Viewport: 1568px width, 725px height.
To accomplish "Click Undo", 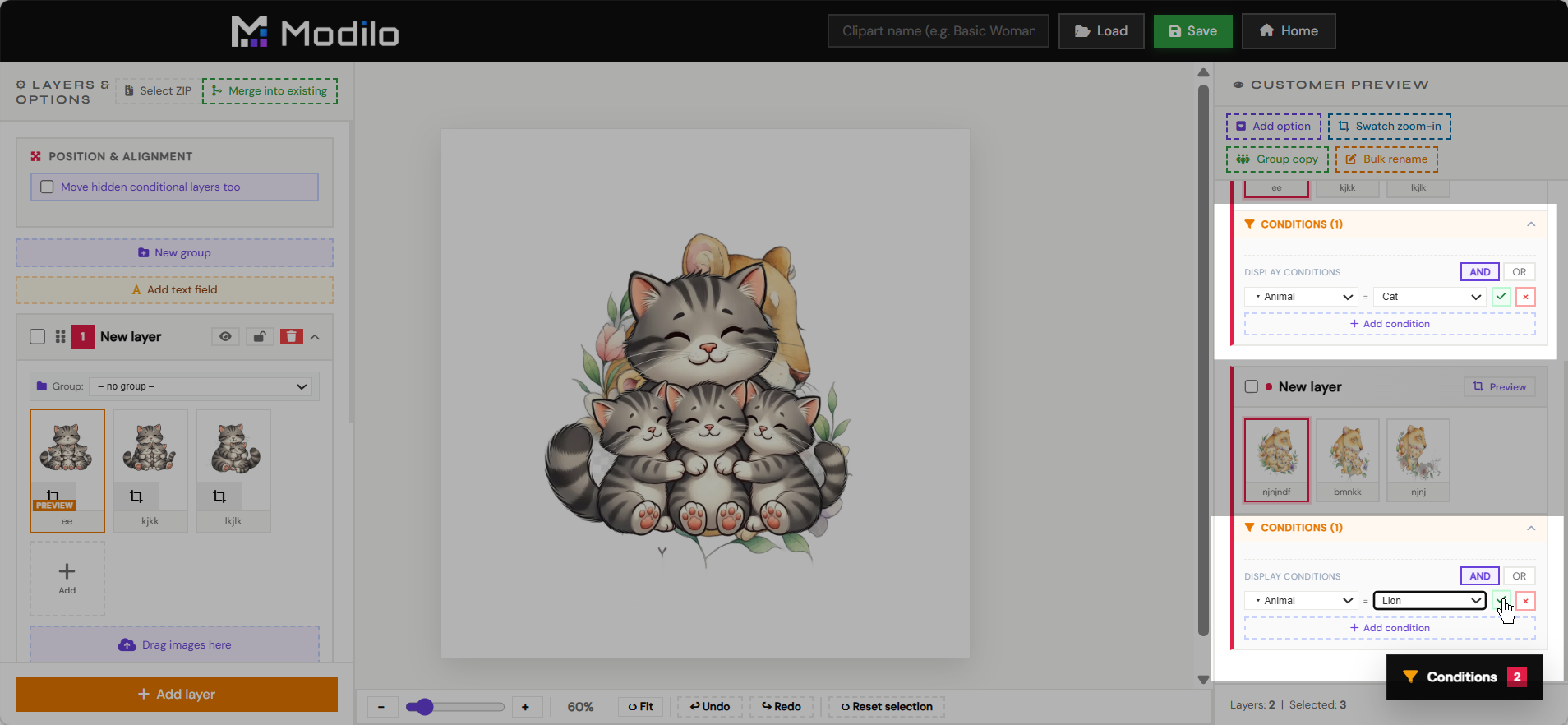I will pyautogui.click(x=710, y=707).
